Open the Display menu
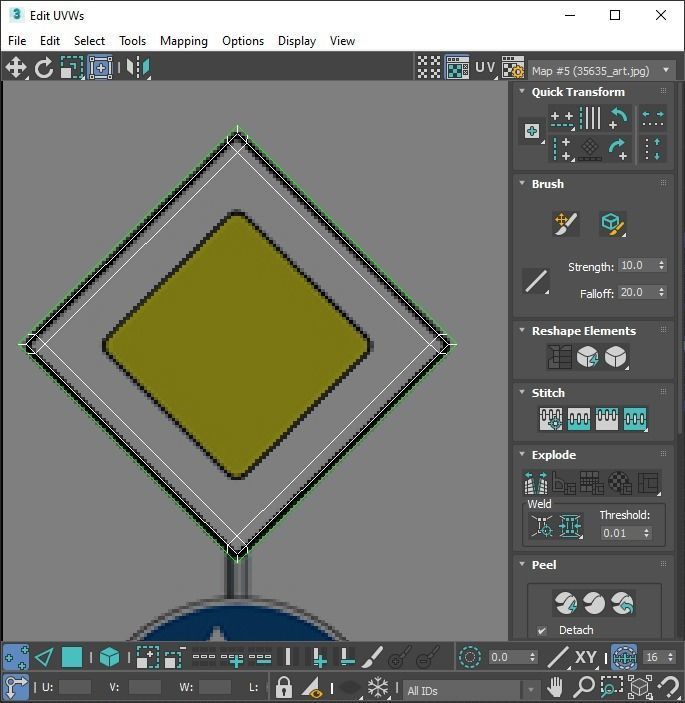 tap(297, 41)
